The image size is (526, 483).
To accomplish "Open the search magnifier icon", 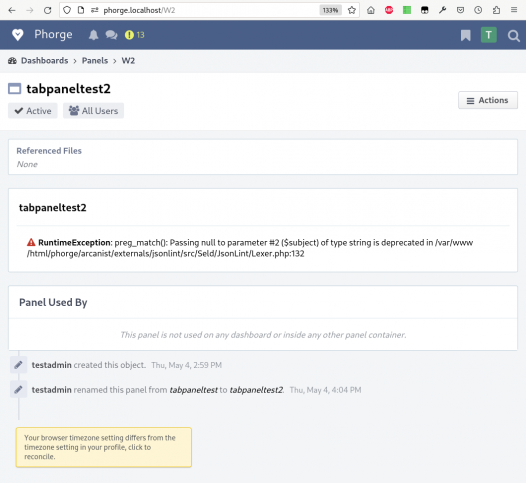I will 513,36.
